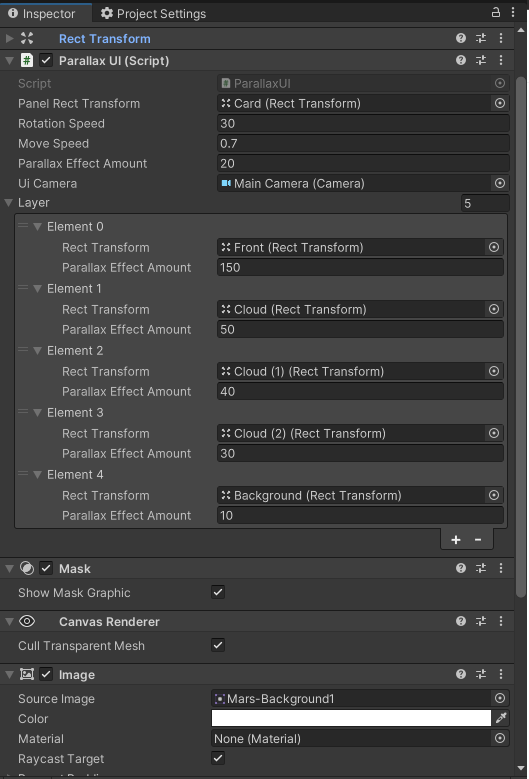The image size is (529, 779).
Task: Collapse Element 4 foldout
Action: 37,475
